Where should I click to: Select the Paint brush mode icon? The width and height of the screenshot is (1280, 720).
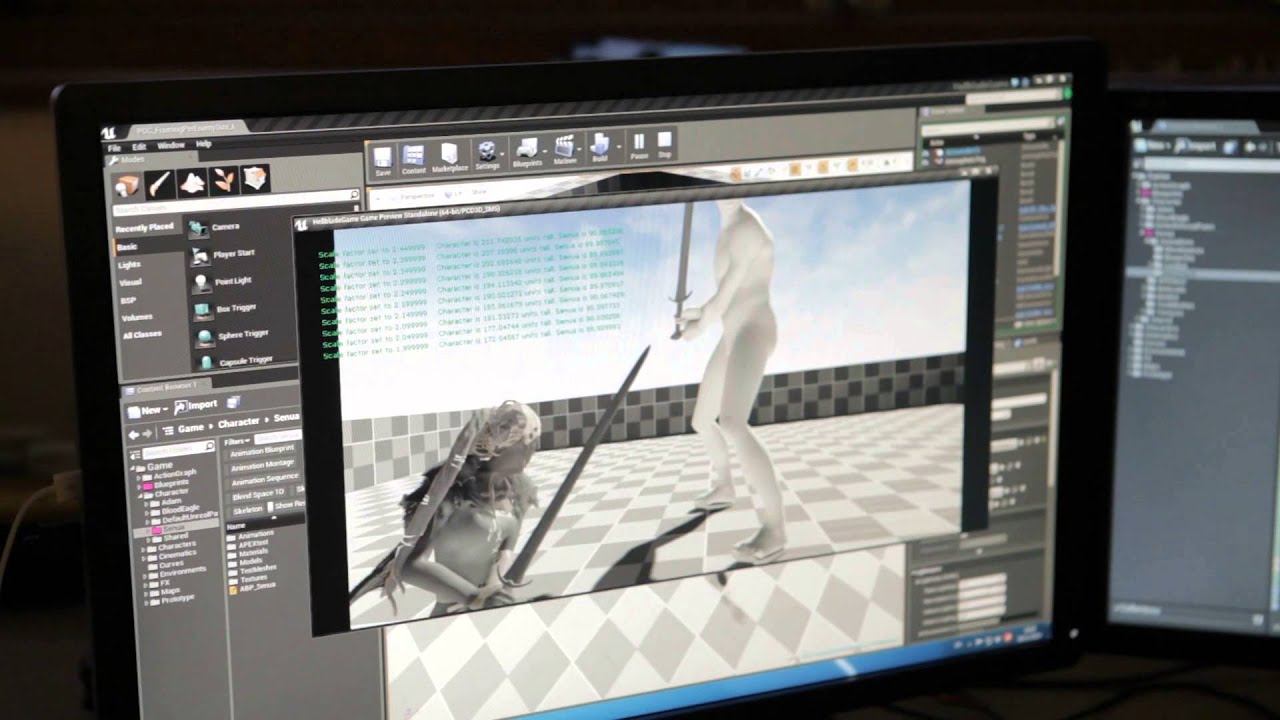pyautogui.click(x=159, y=184)
